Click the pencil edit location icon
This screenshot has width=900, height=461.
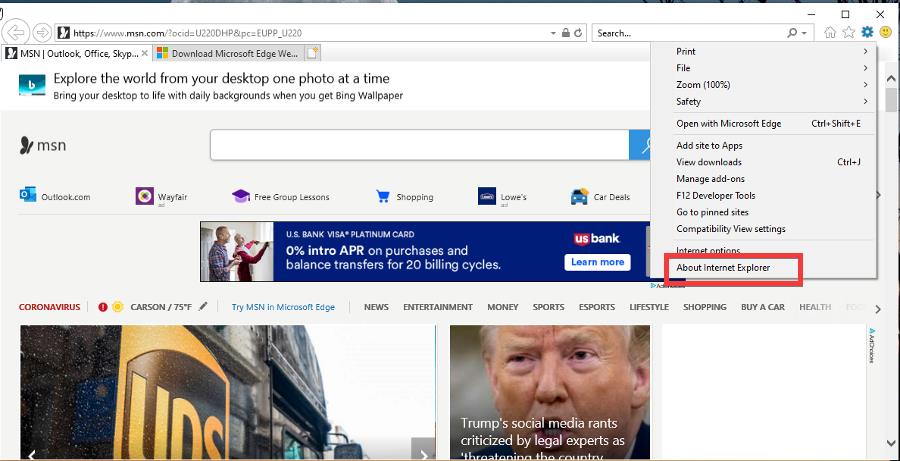click(203, 307)
